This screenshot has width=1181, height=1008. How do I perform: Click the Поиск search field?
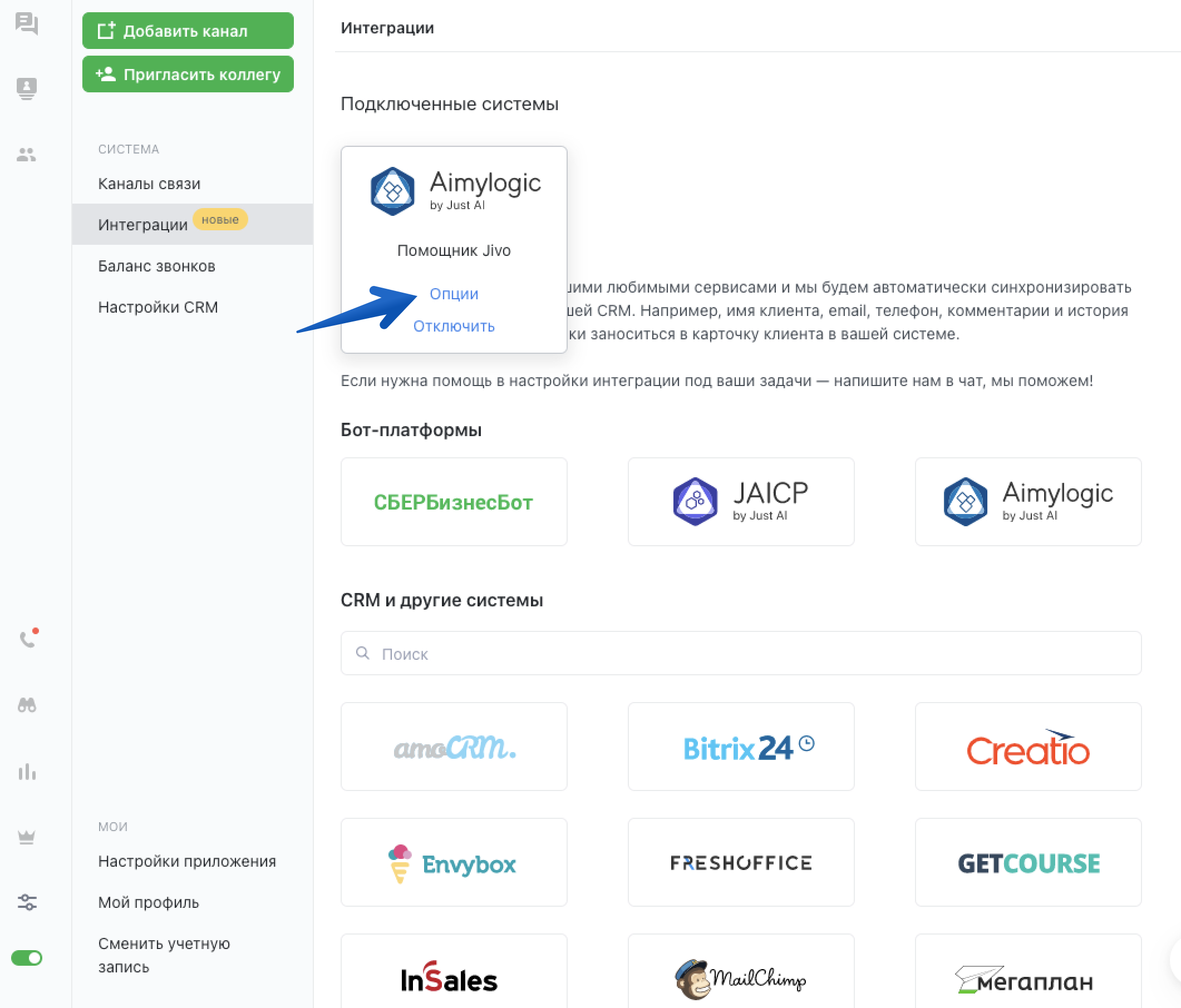pyautogui.click(x=741, y=653)
